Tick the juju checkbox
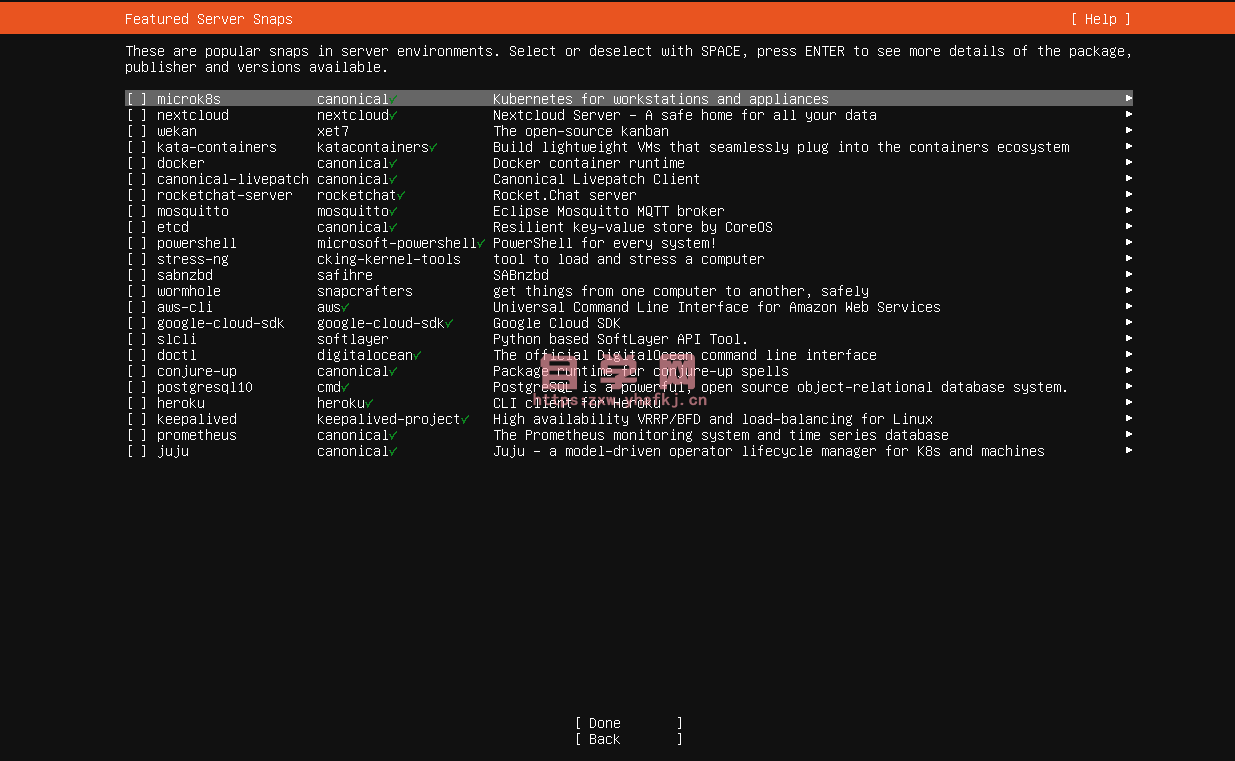The image size is (1235, 761). (137, 451)
